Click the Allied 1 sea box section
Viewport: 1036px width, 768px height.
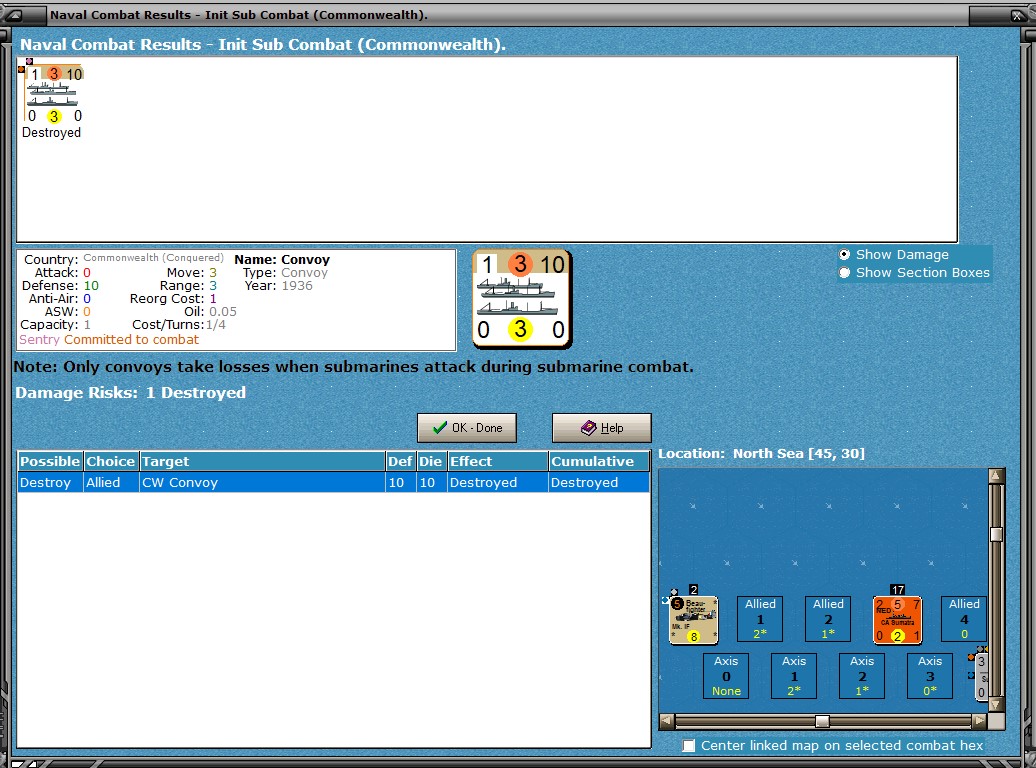760,619
